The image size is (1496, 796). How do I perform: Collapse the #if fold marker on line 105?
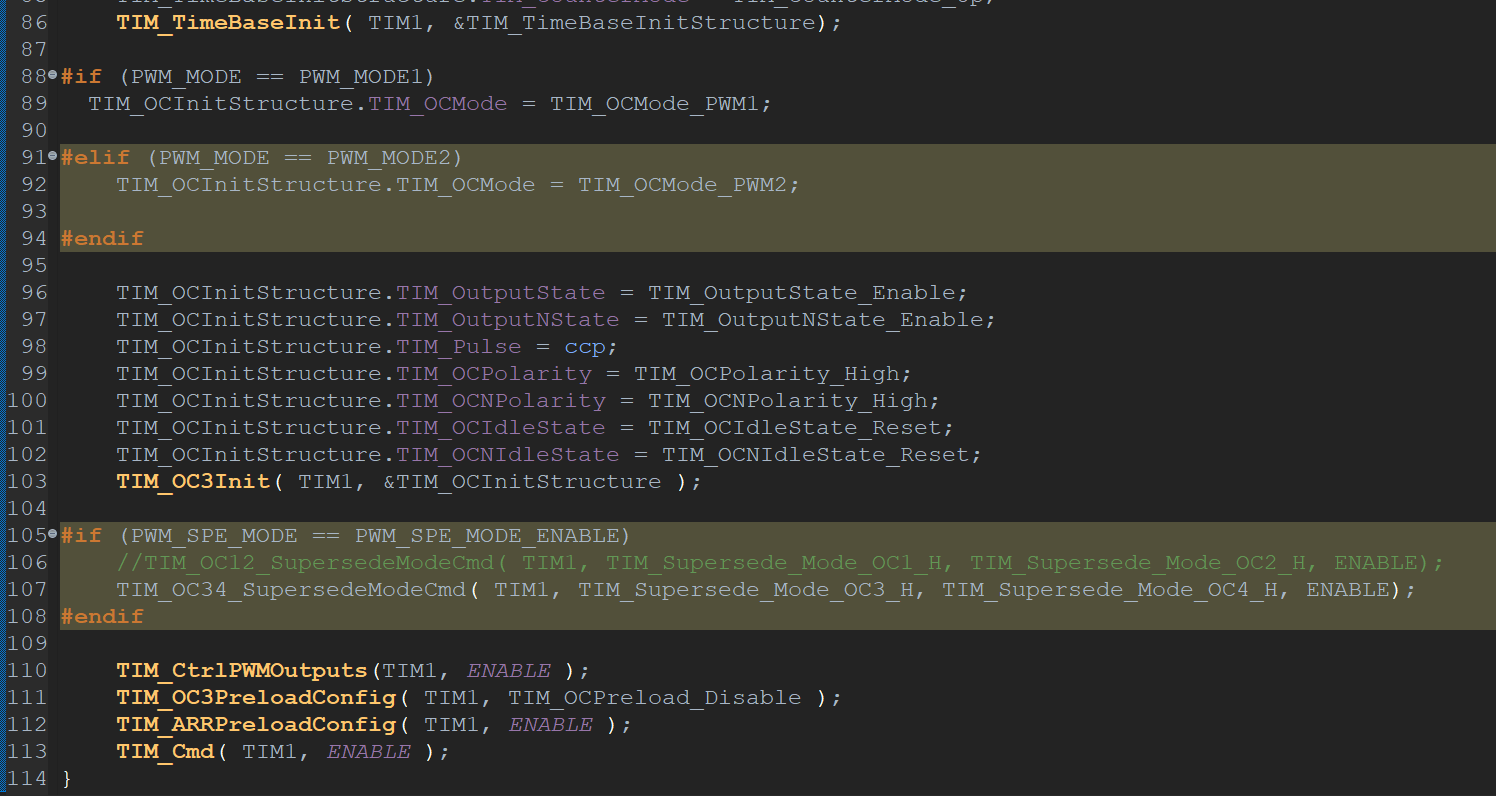(53, 535)
